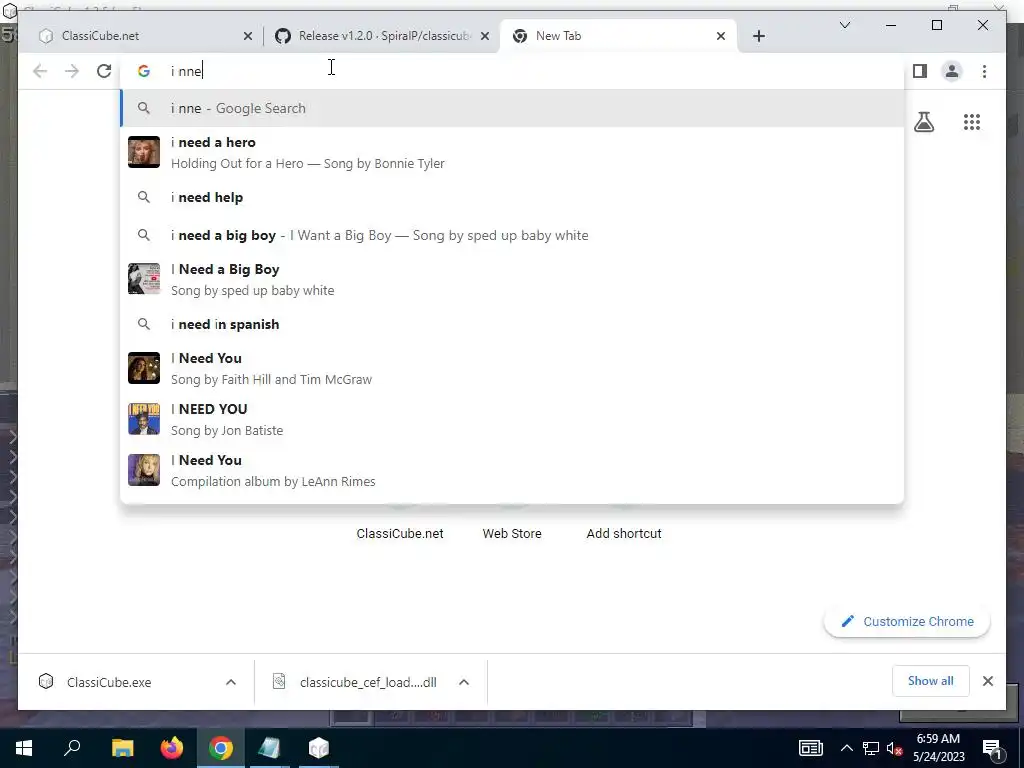Open the ClassiCube cube taskbar icon
The image size is (1024, 768).
point(319,748)
